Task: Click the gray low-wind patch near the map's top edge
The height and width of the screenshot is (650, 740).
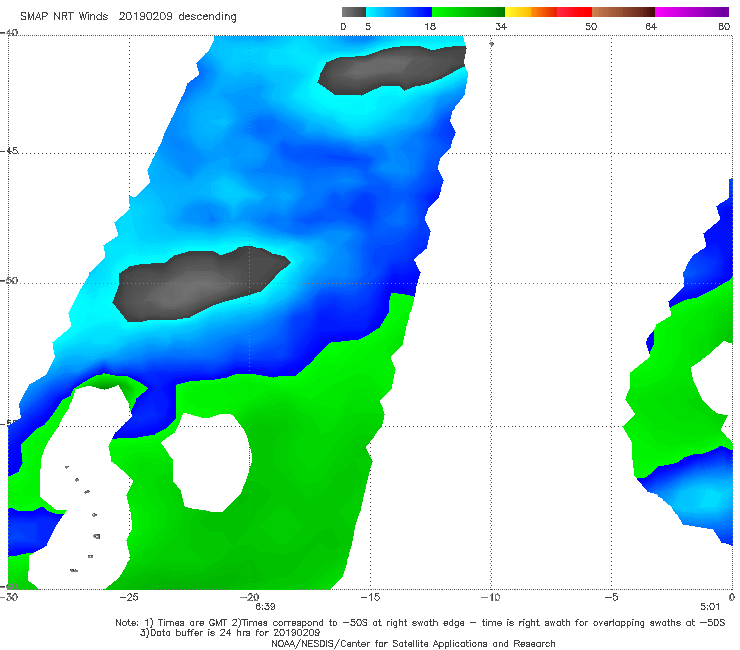Action: (392, 69)
